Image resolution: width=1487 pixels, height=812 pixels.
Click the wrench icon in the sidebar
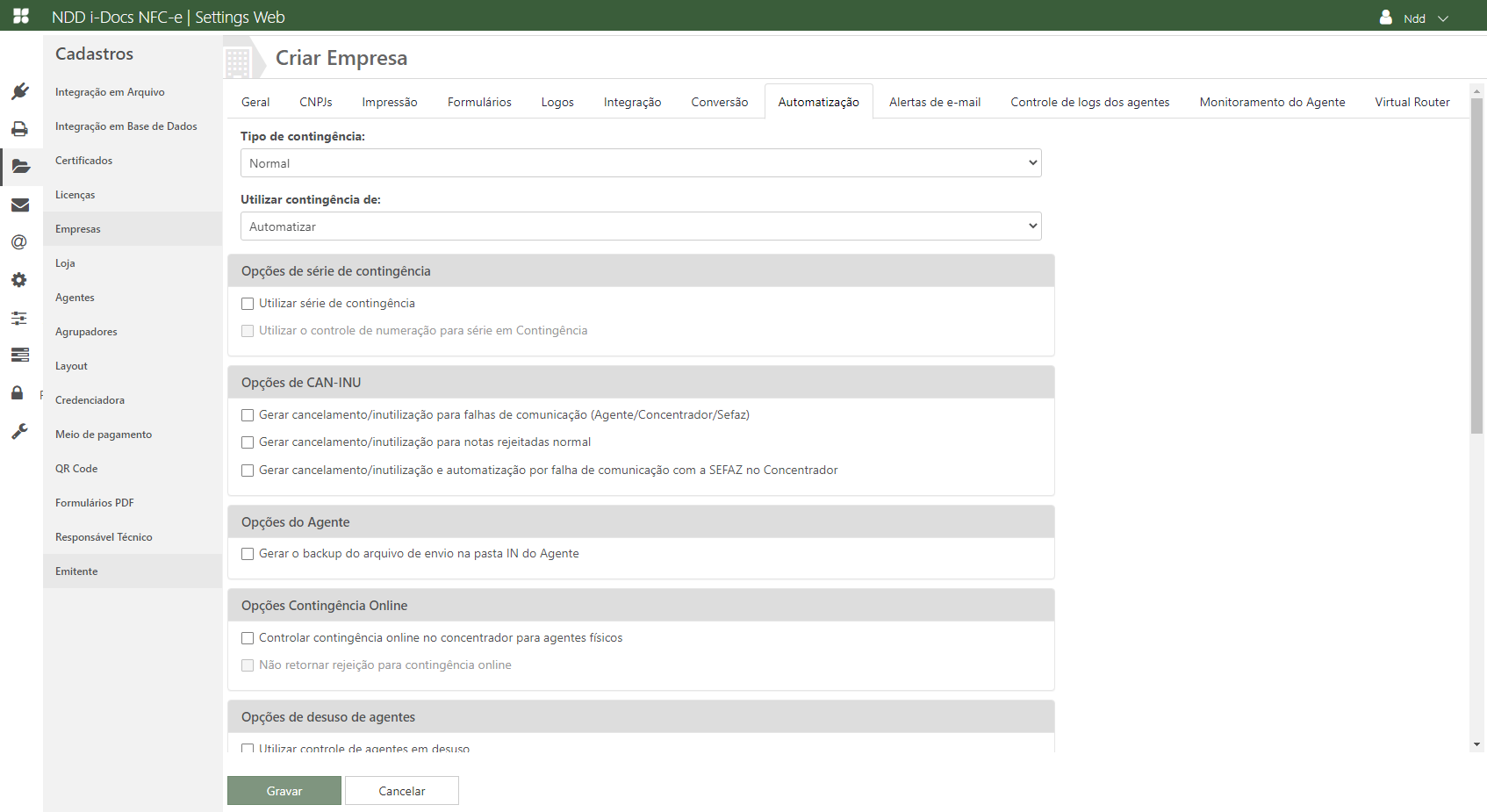tap(19, 431)
